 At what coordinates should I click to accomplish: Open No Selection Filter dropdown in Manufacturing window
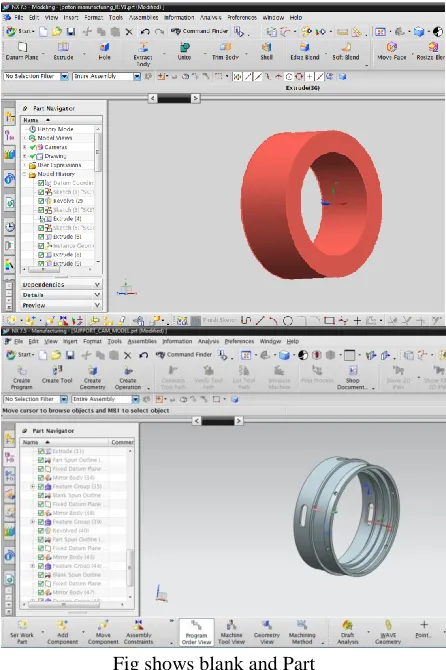point(64,399)
